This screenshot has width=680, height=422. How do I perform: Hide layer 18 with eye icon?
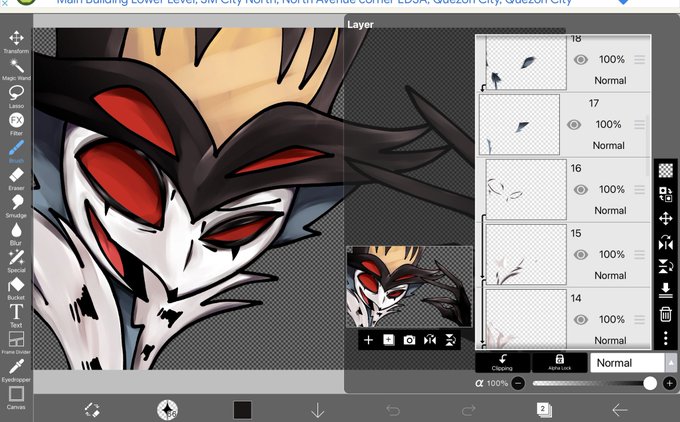coord(581,59)
